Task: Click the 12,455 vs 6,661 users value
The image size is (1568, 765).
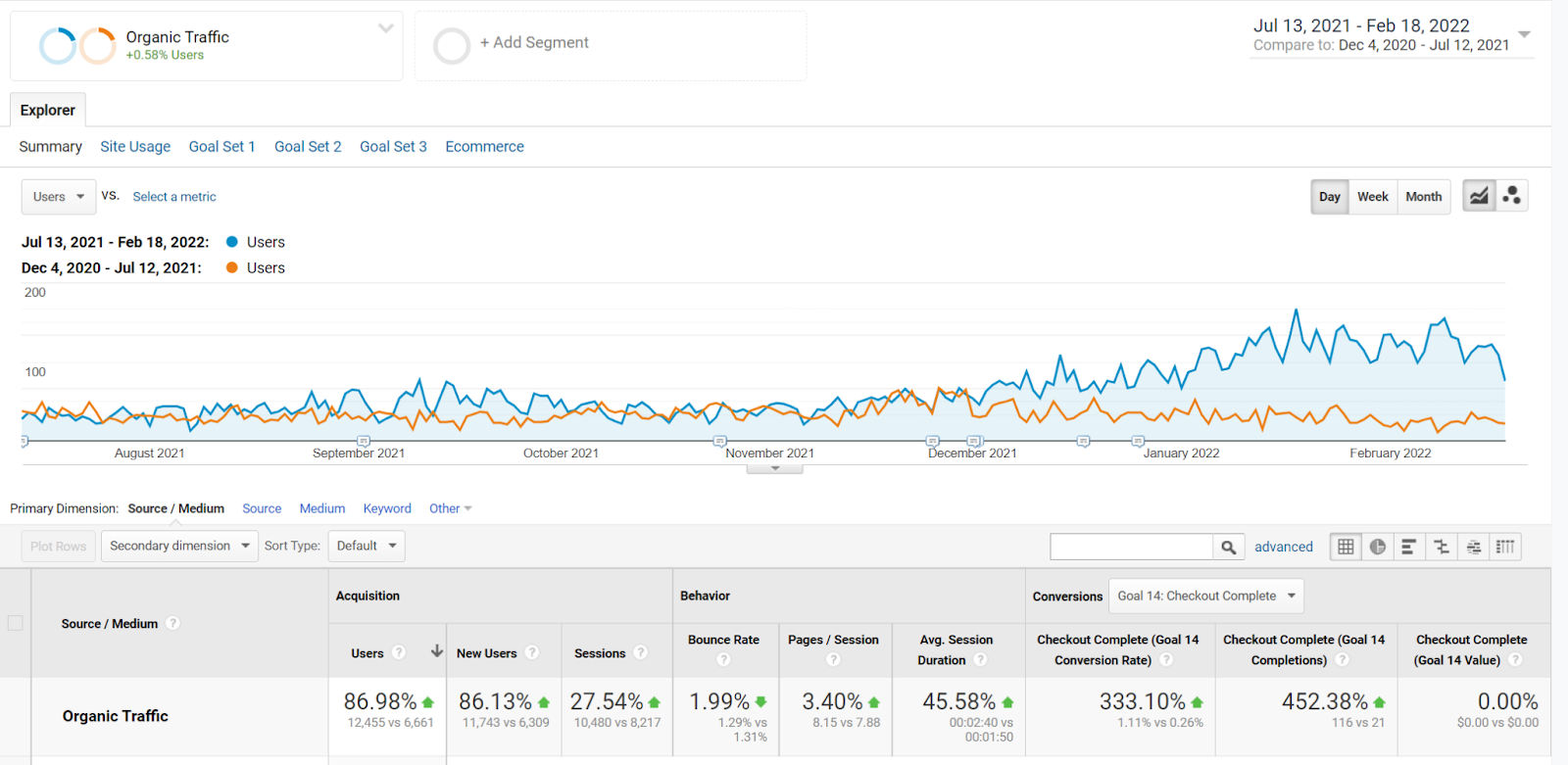Action: [390, 723]
